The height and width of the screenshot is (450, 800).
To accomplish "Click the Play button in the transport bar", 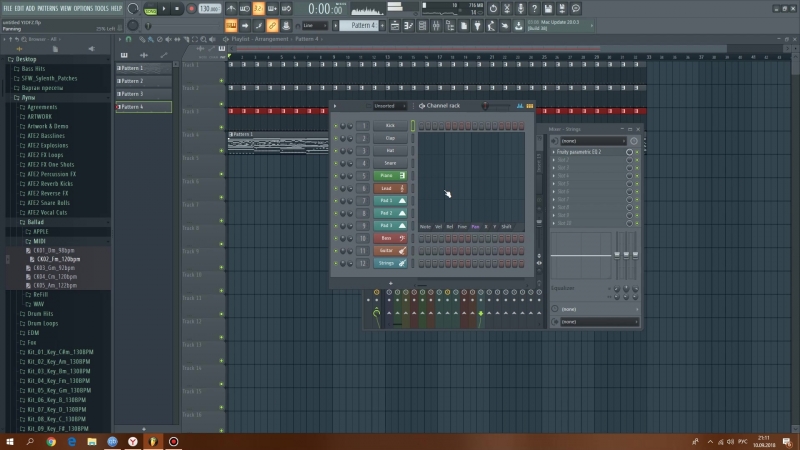I will click(x=164, y=9).
